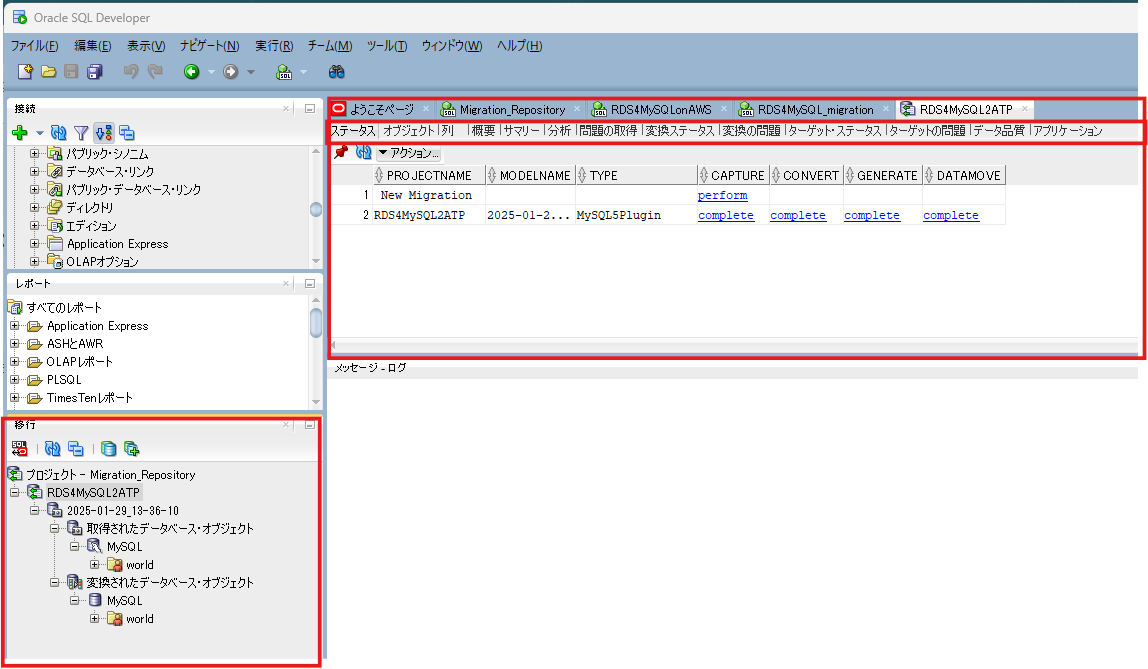Open the データ品質 sub-tab
Image resolution: width=1148 pixels, height=669 pixels.
[x=999, y=130]
